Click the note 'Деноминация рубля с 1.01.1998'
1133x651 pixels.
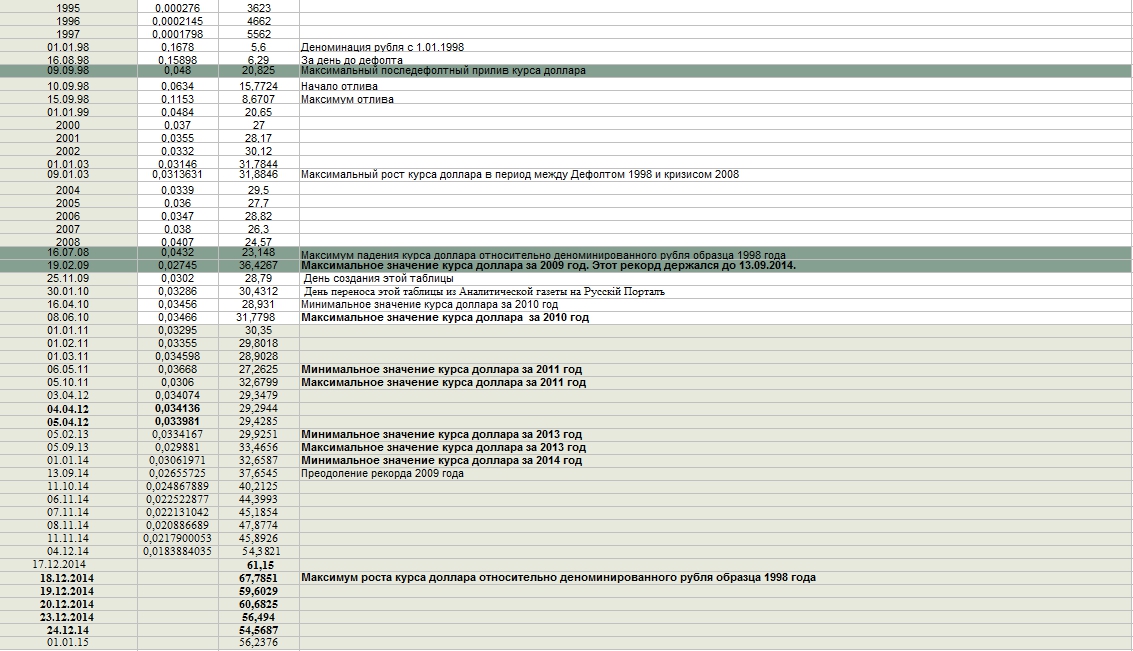[x=382, y=47]
